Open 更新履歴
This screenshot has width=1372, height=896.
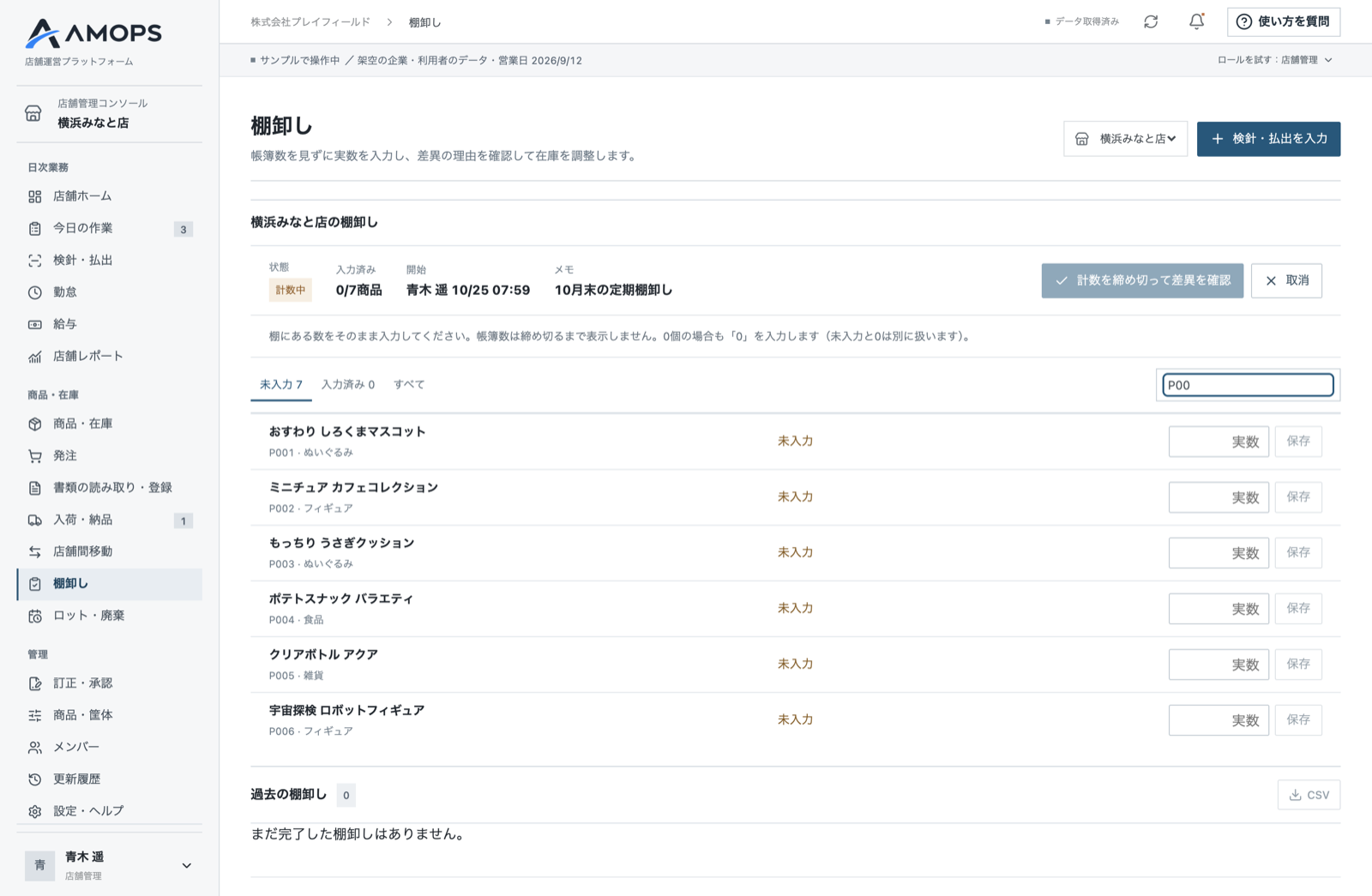[110, 779]
